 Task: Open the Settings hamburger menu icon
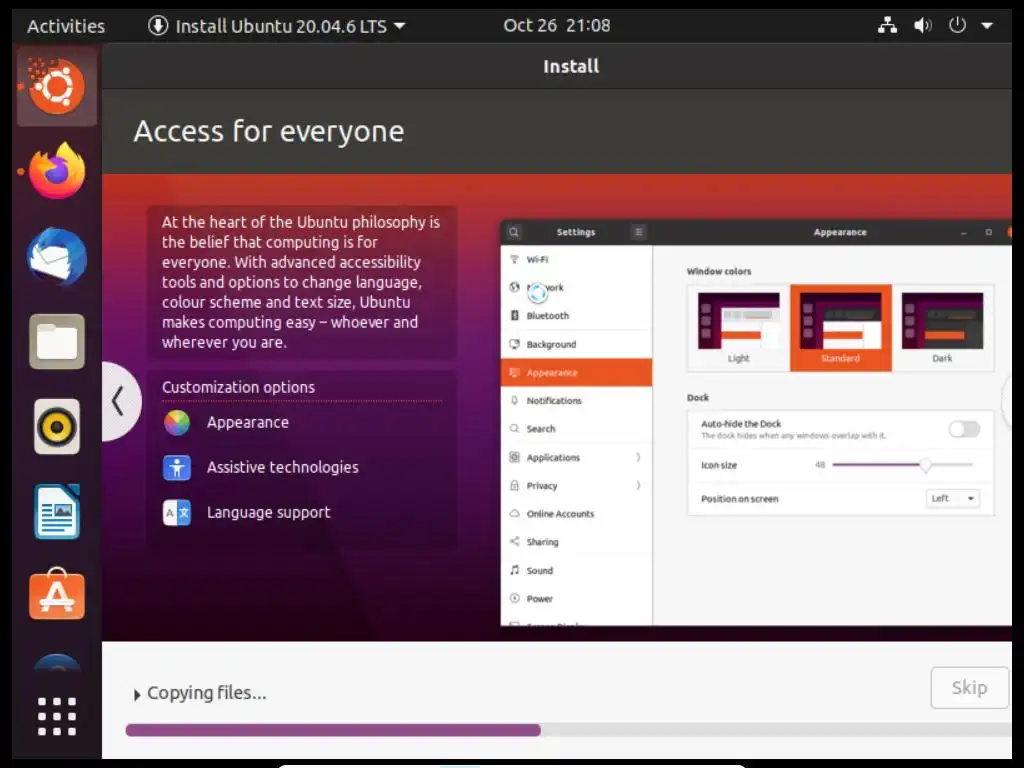point(639,232)
